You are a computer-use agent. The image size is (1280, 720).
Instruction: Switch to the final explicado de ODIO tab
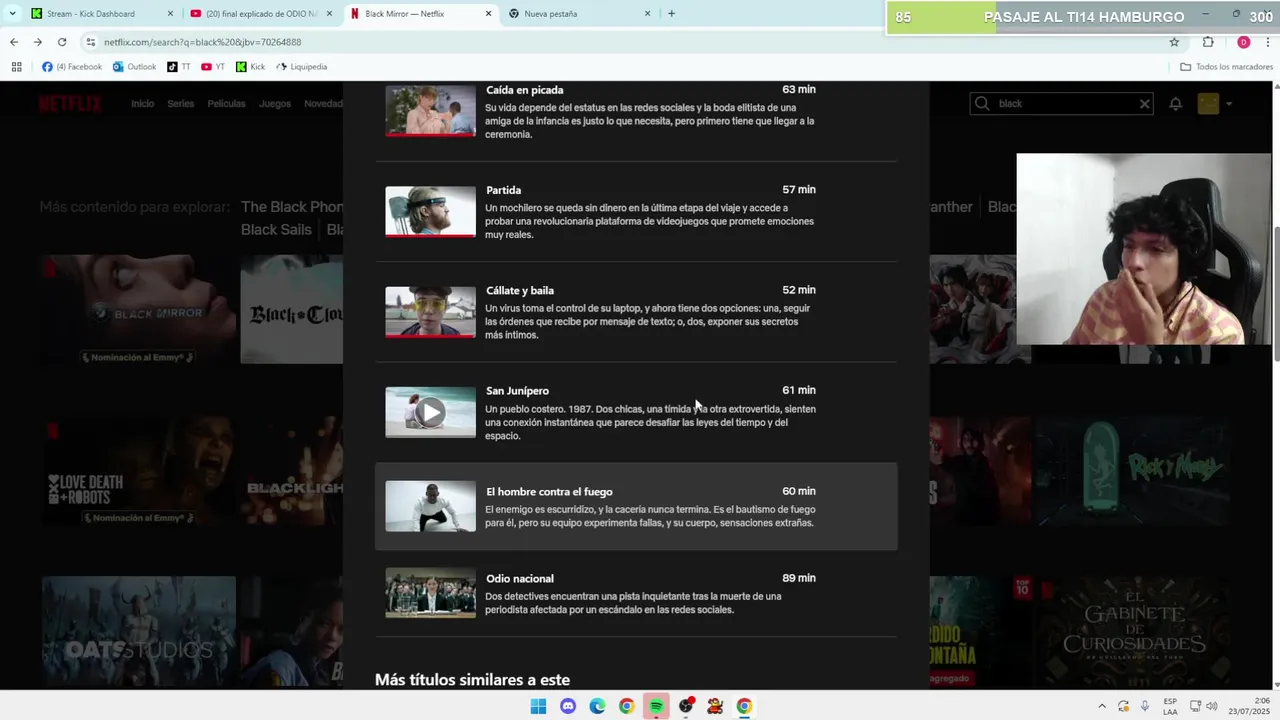pyautogui.click(x=262, y=14)
